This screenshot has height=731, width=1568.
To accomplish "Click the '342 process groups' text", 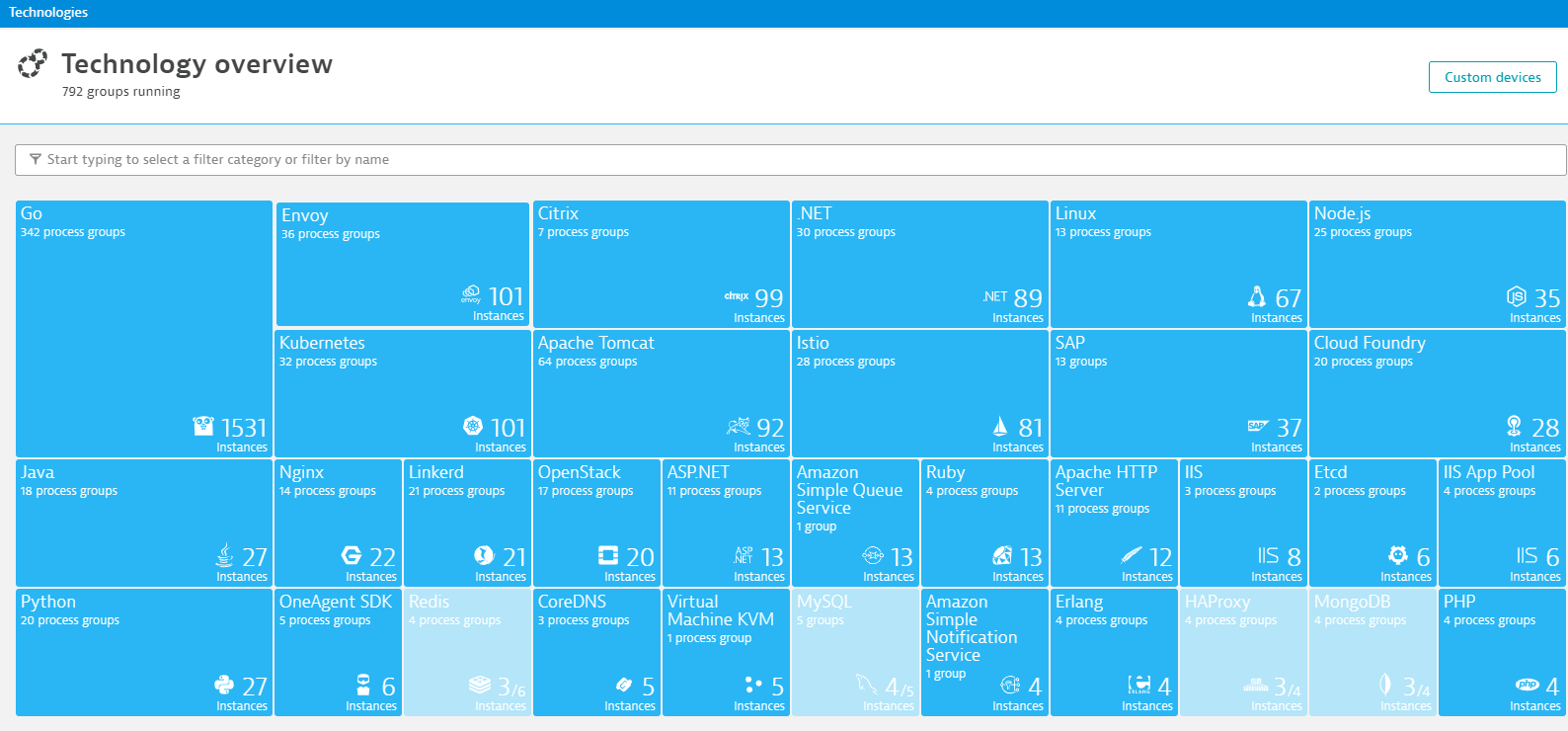I will (73, 232).
